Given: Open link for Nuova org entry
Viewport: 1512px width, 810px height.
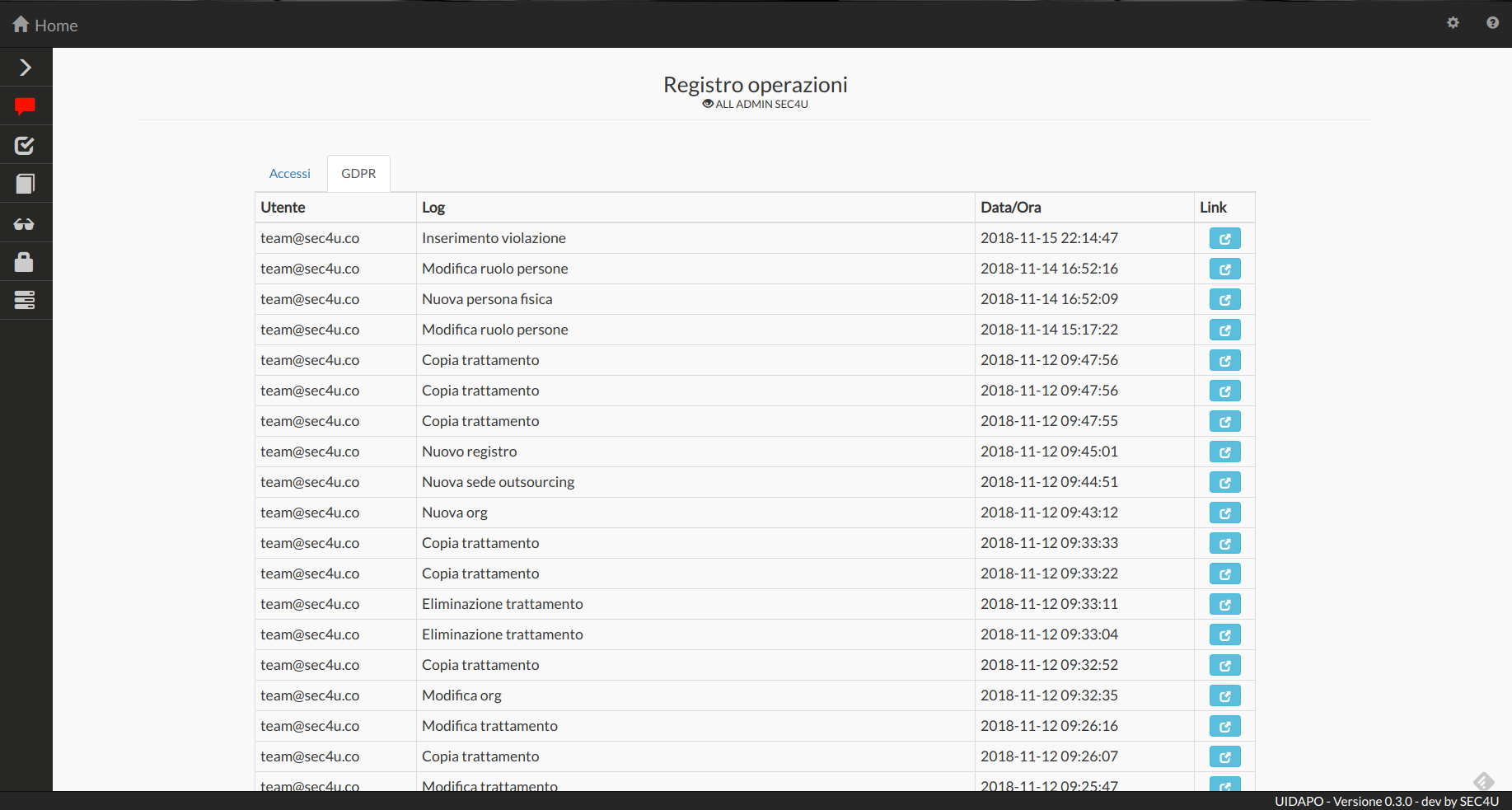Looking at the screenshot, I should (x=1225, y=513).
